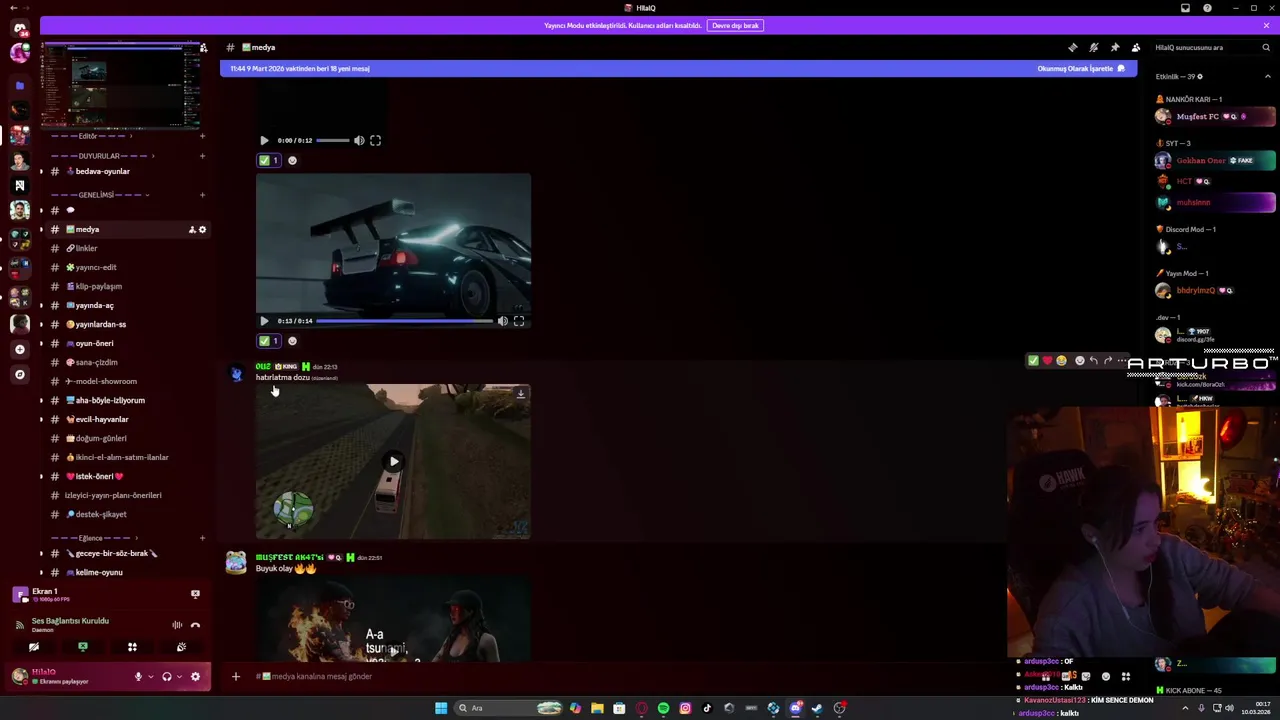Seek the car video progress bar
The width and height of the screenshot is (1280, 720).
pos(404,321)
